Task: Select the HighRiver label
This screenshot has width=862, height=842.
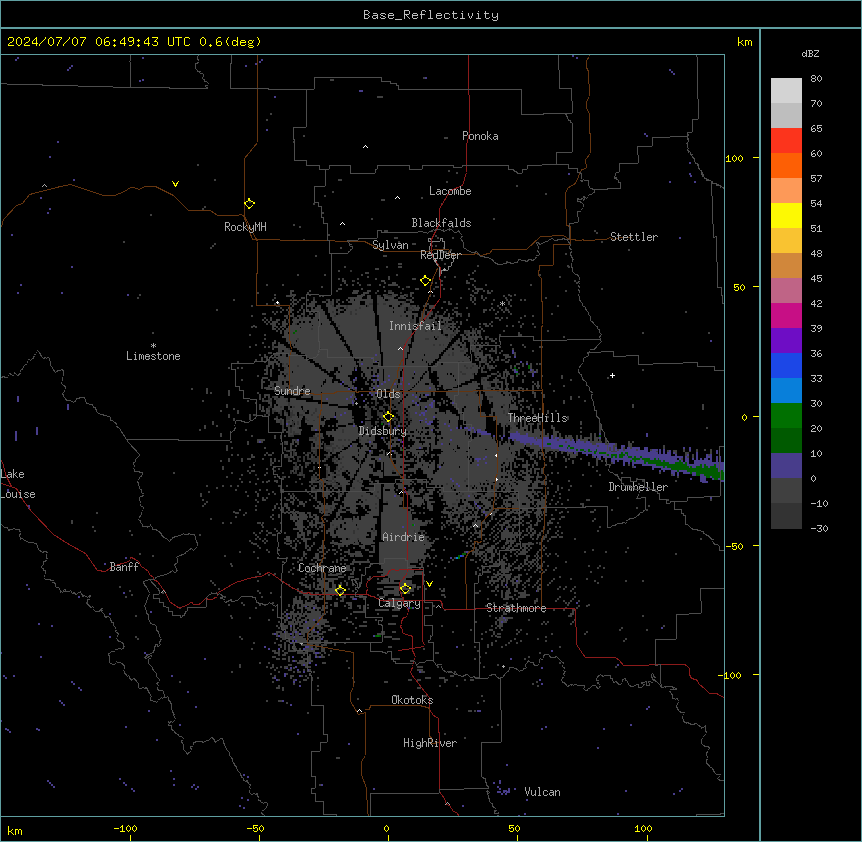Action: 430,743
